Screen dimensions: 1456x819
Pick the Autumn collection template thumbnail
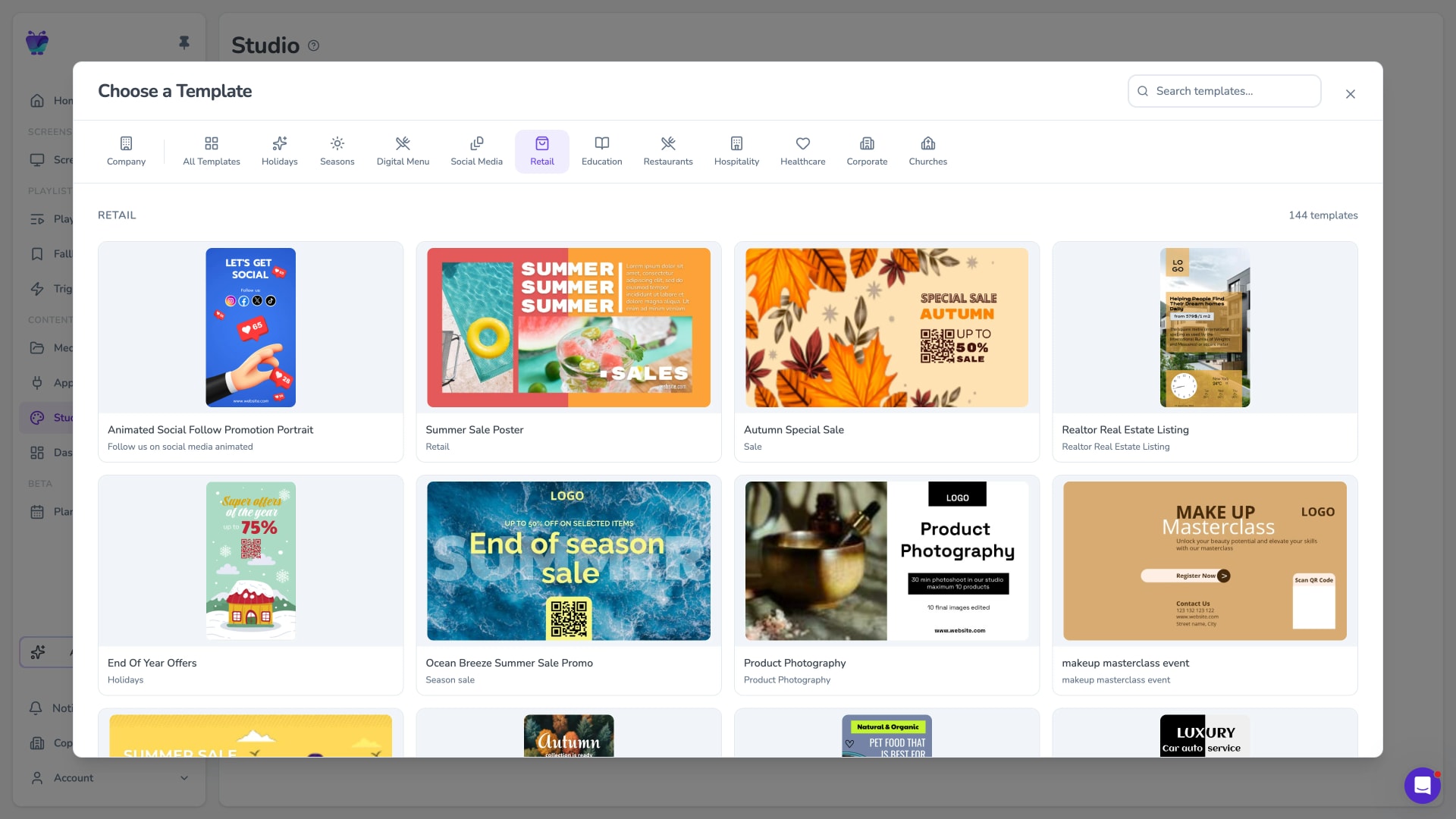click(569, 736)
